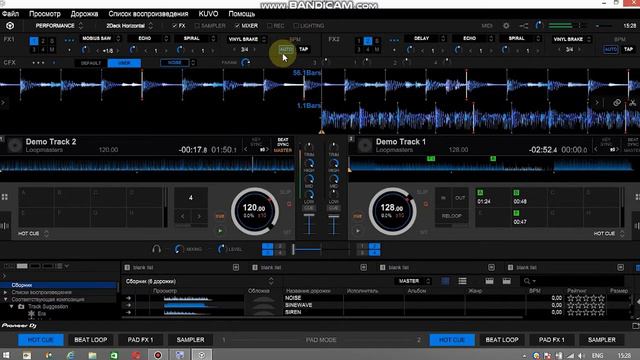Click the headphones icon
The image size is (640, 360).
point(156,249)
